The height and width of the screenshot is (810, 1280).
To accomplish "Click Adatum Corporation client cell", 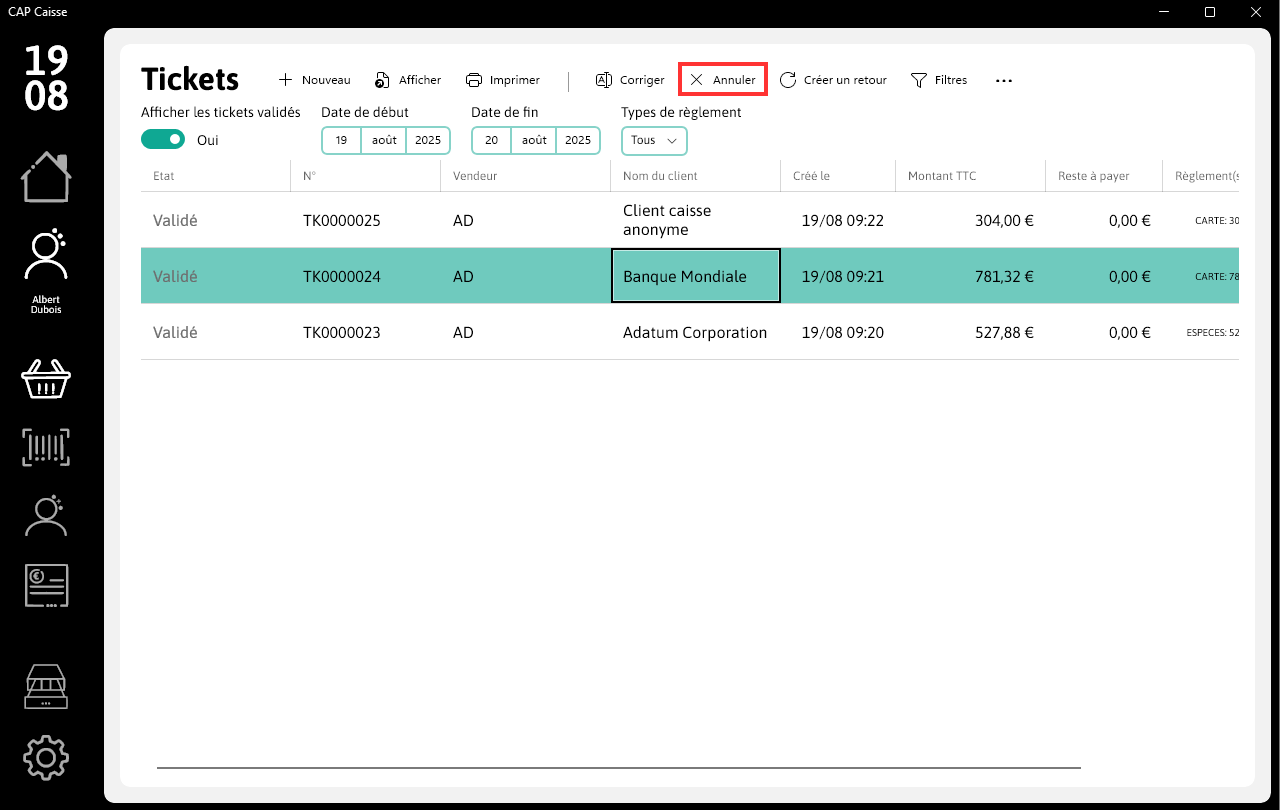I will coord(696,332).
